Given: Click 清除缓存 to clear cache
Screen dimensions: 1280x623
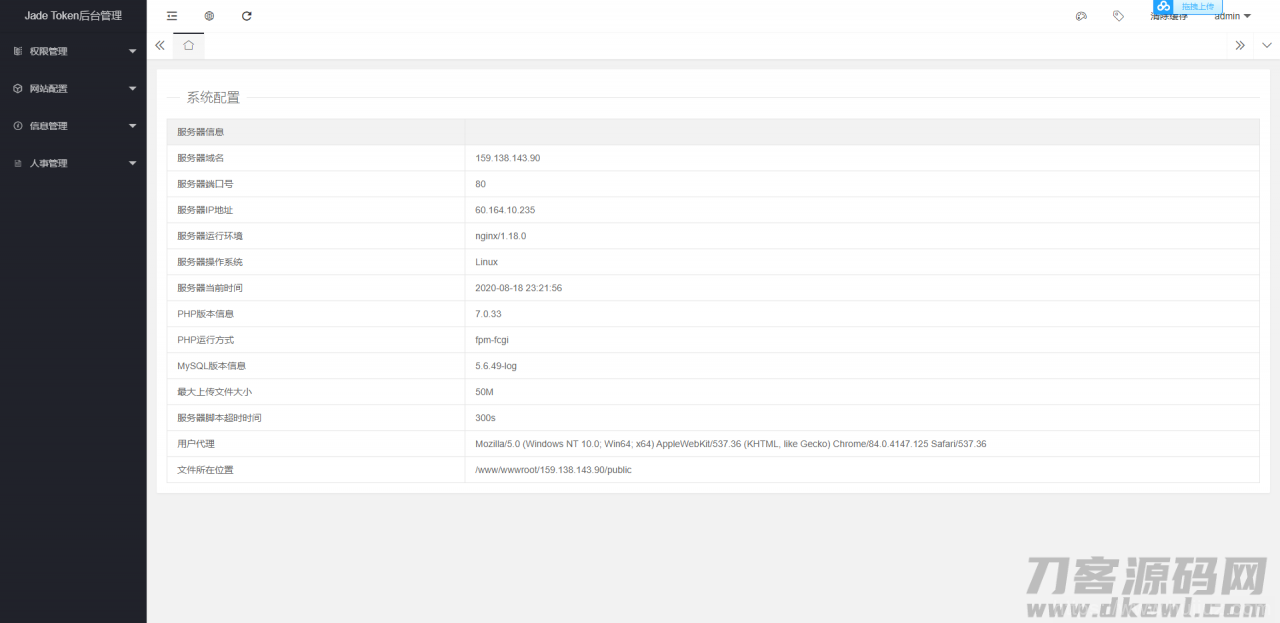Looking at the screenshot, I should [x=1169, y=17].
